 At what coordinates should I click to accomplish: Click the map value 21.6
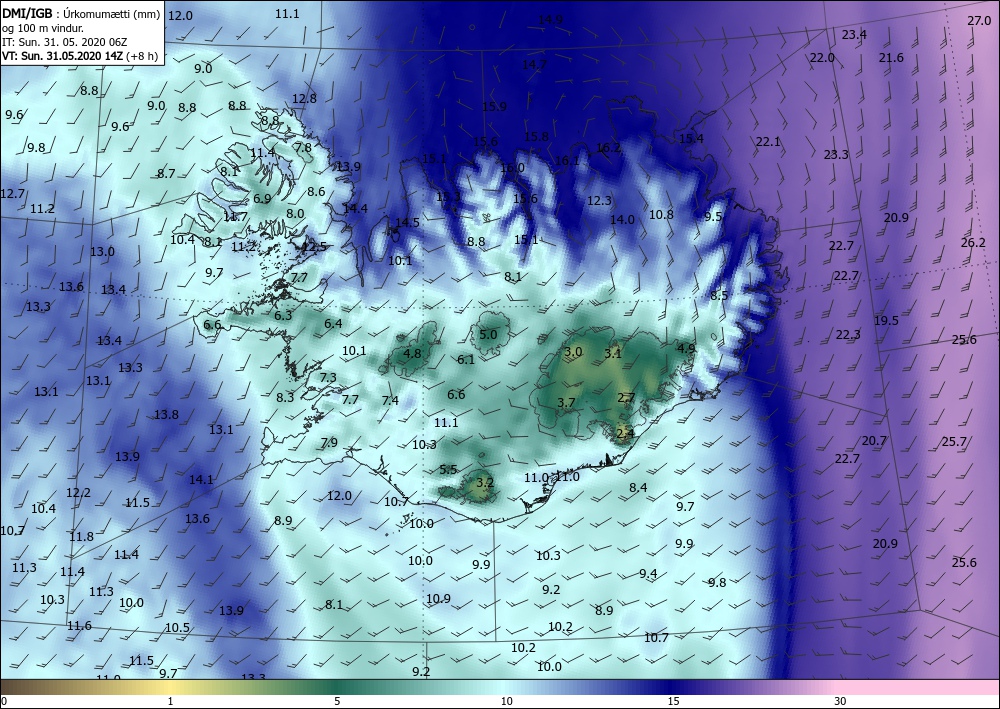pyautogui.click(x=891, y=57)
